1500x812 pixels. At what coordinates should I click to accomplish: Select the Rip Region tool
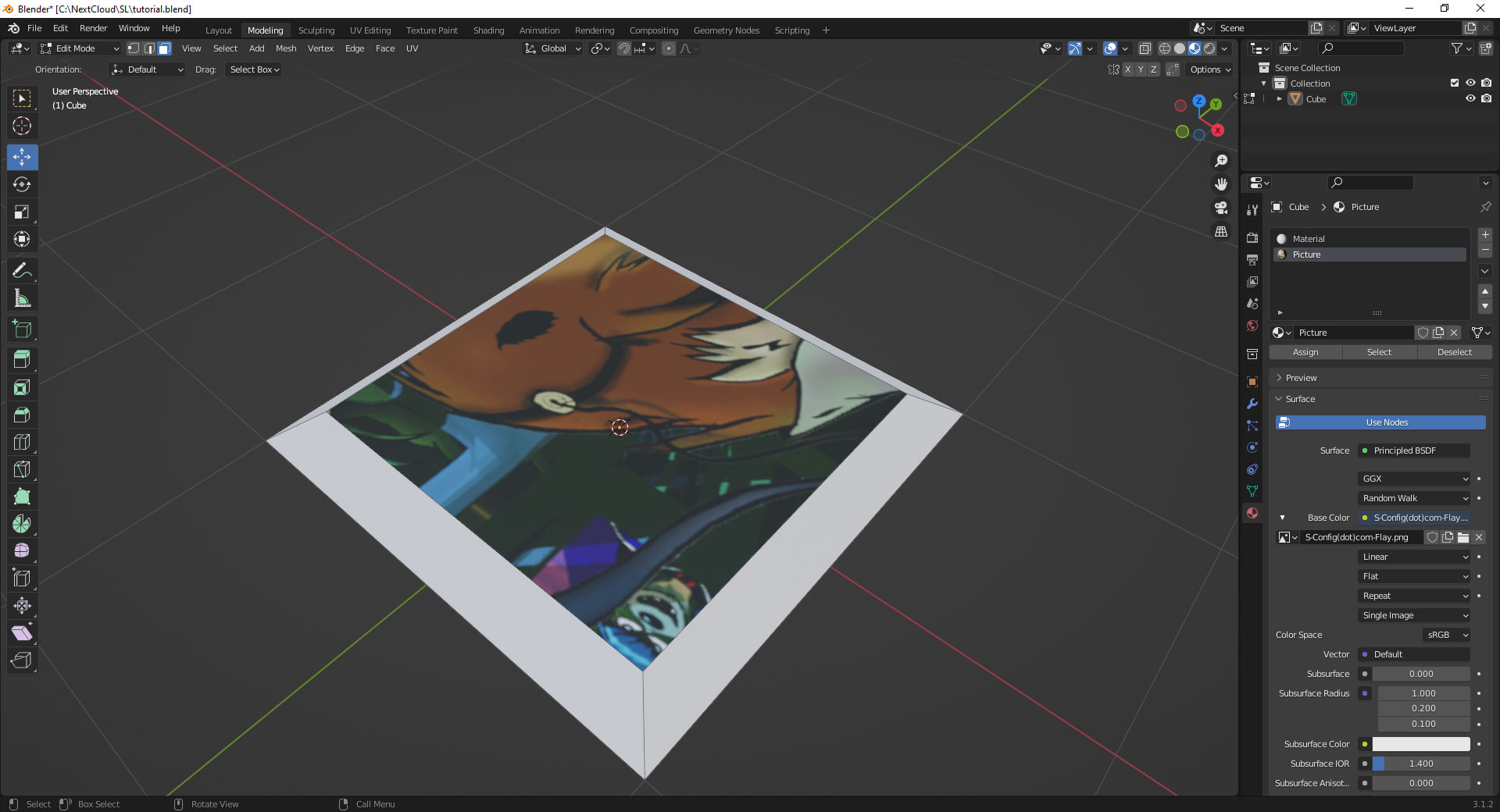pyautogui.click(x=22, y=661)
